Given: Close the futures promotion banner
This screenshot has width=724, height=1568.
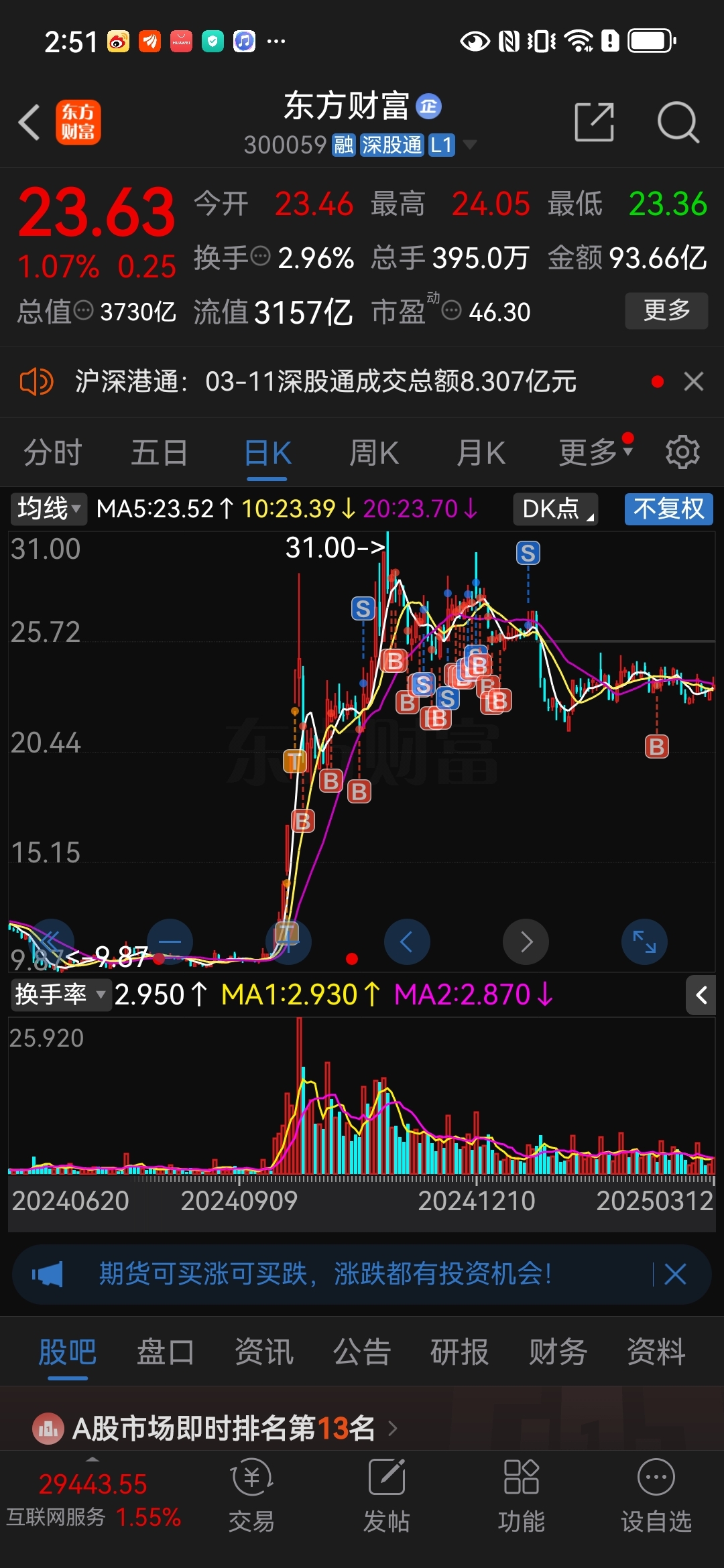Looking at the screenshot, I should (674, 1274).
